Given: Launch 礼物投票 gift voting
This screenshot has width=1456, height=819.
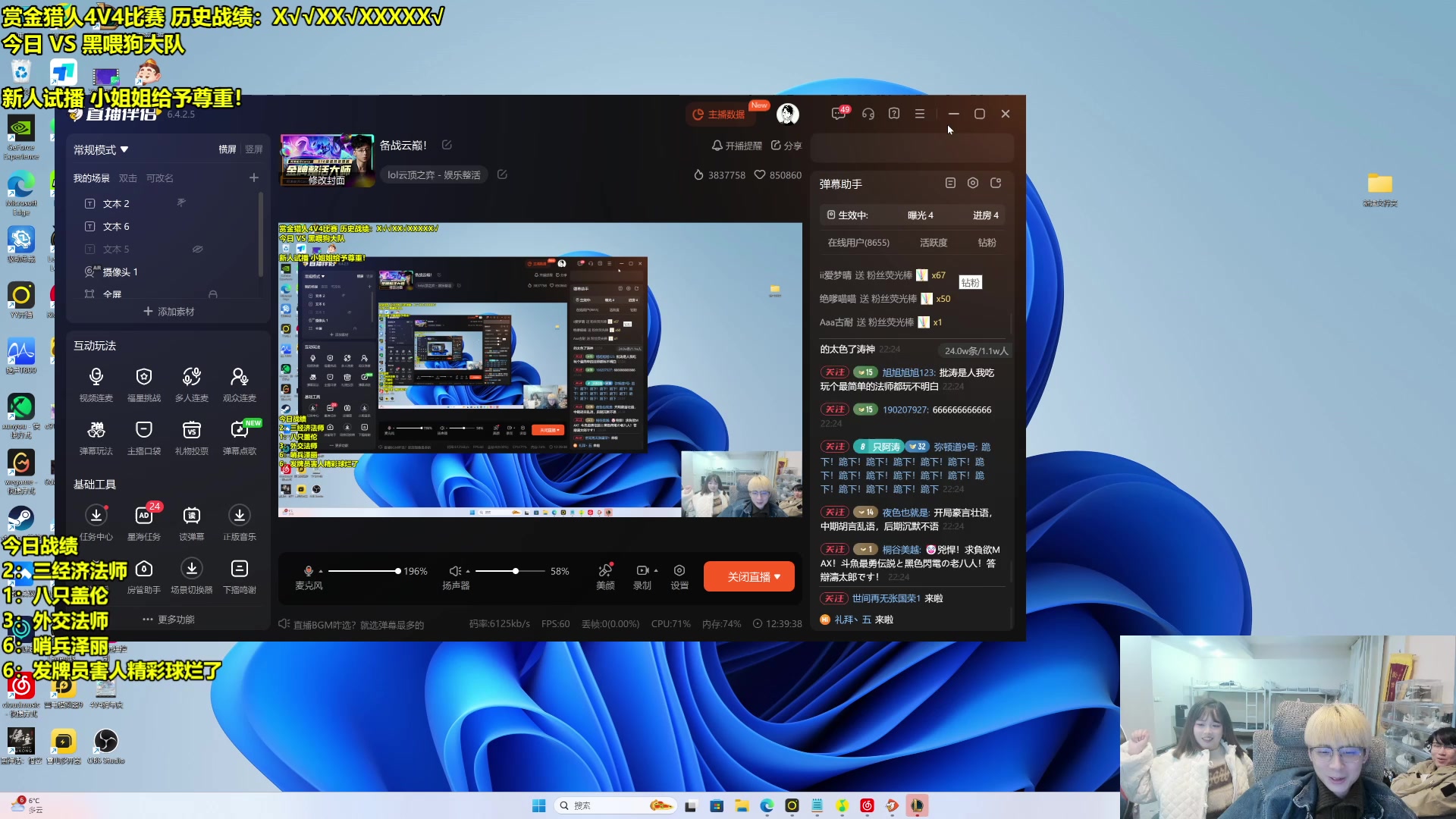Looking at the screenshot, I should [x=191, y=438].
